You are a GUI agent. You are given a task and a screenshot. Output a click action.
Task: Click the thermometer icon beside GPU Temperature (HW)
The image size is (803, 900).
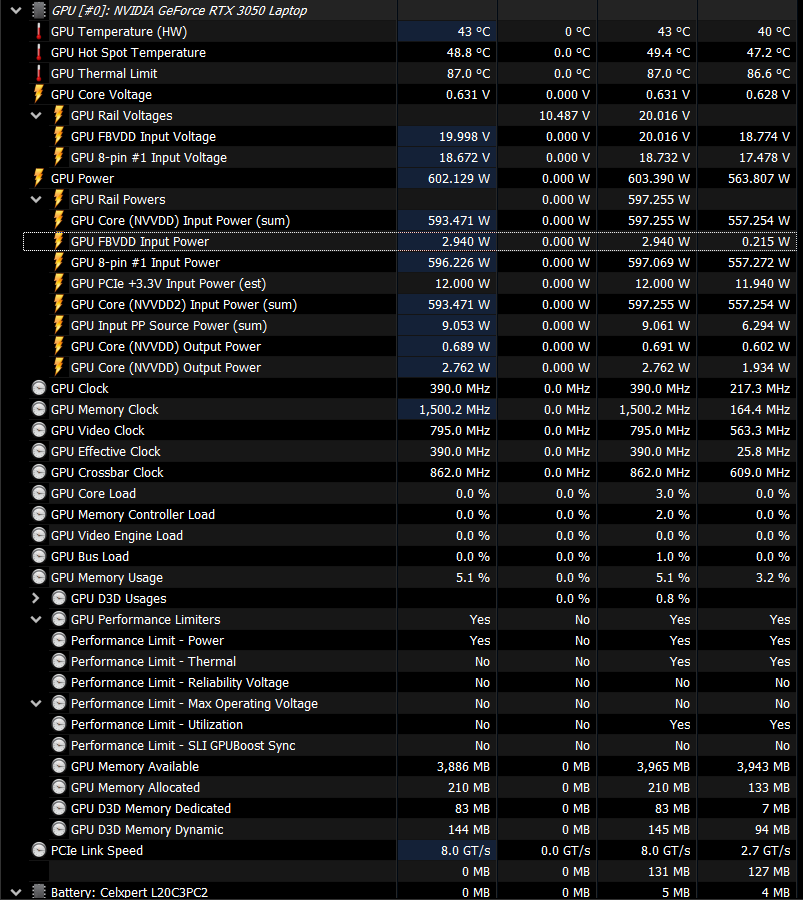tap(39, 32)
